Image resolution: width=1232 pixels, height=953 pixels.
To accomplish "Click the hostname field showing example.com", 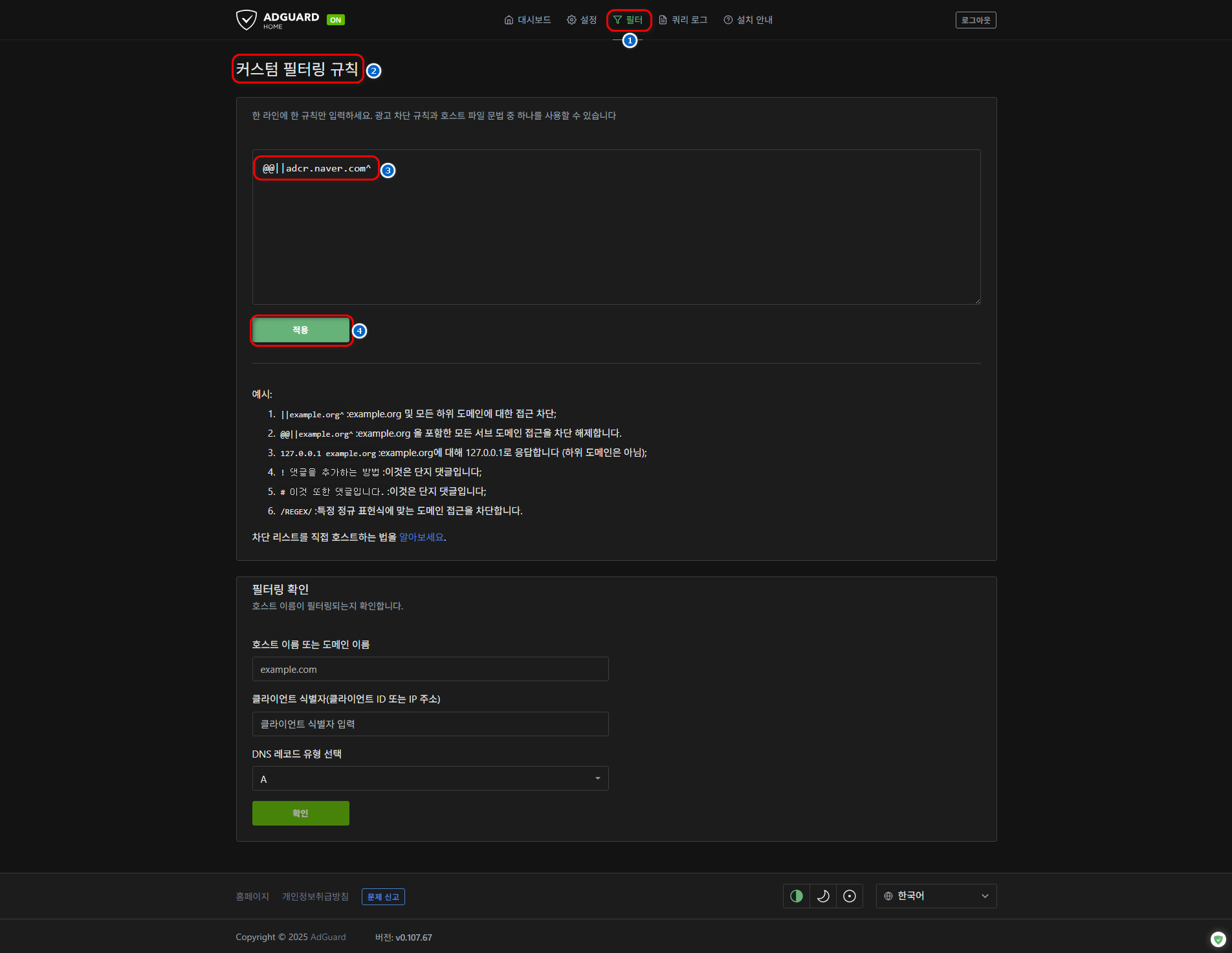I will tap(430, 669).
